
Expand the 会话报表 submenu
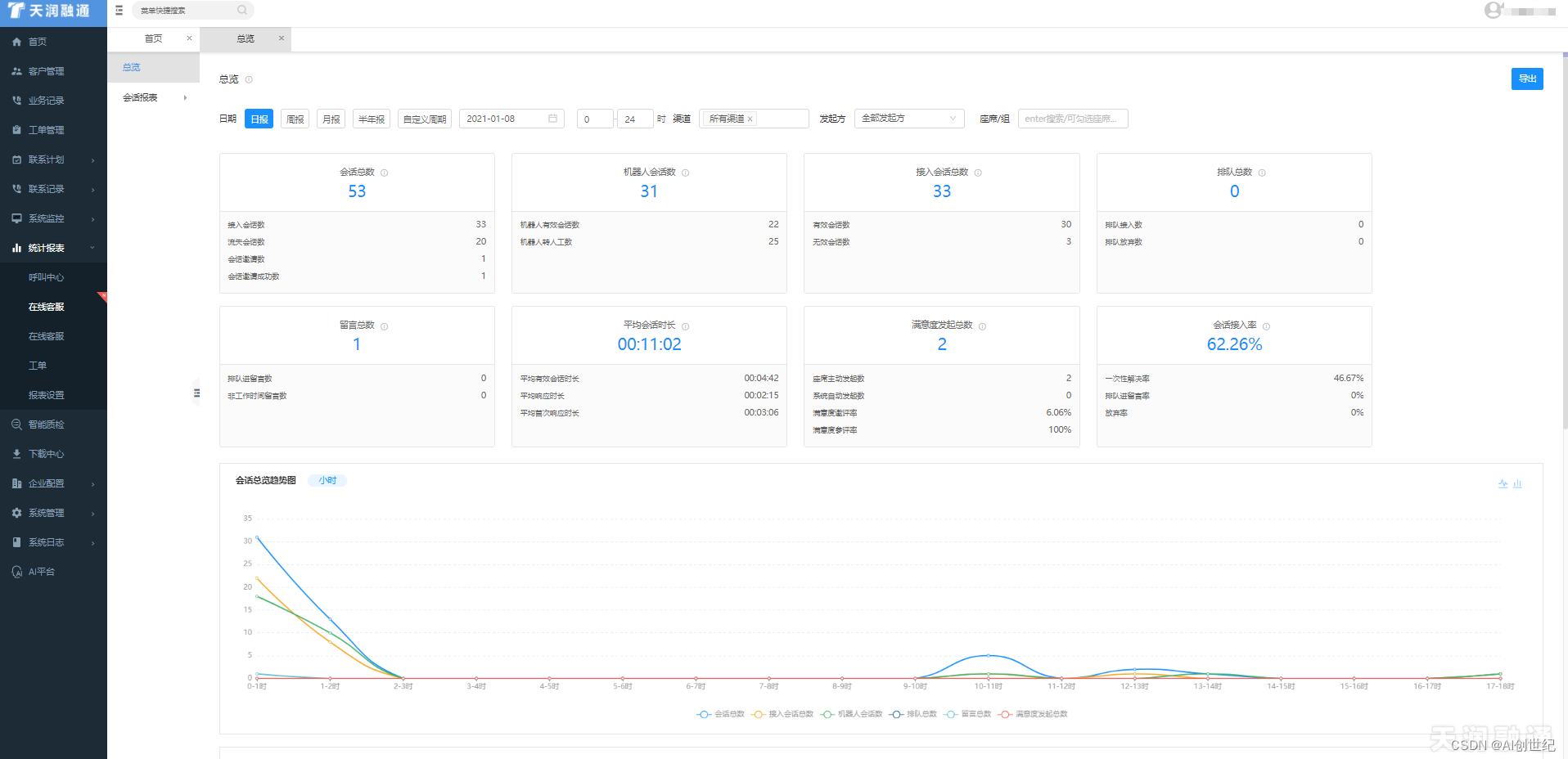click(x=154, y=97)
